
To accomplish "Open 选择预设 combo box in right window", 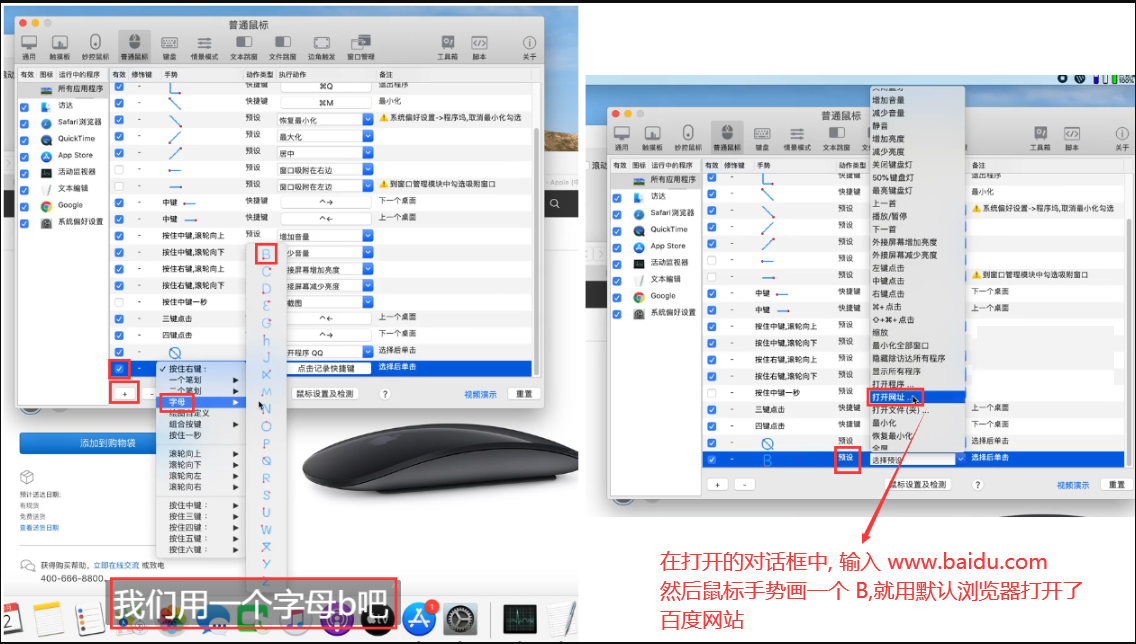I will [x=917, y=460].
